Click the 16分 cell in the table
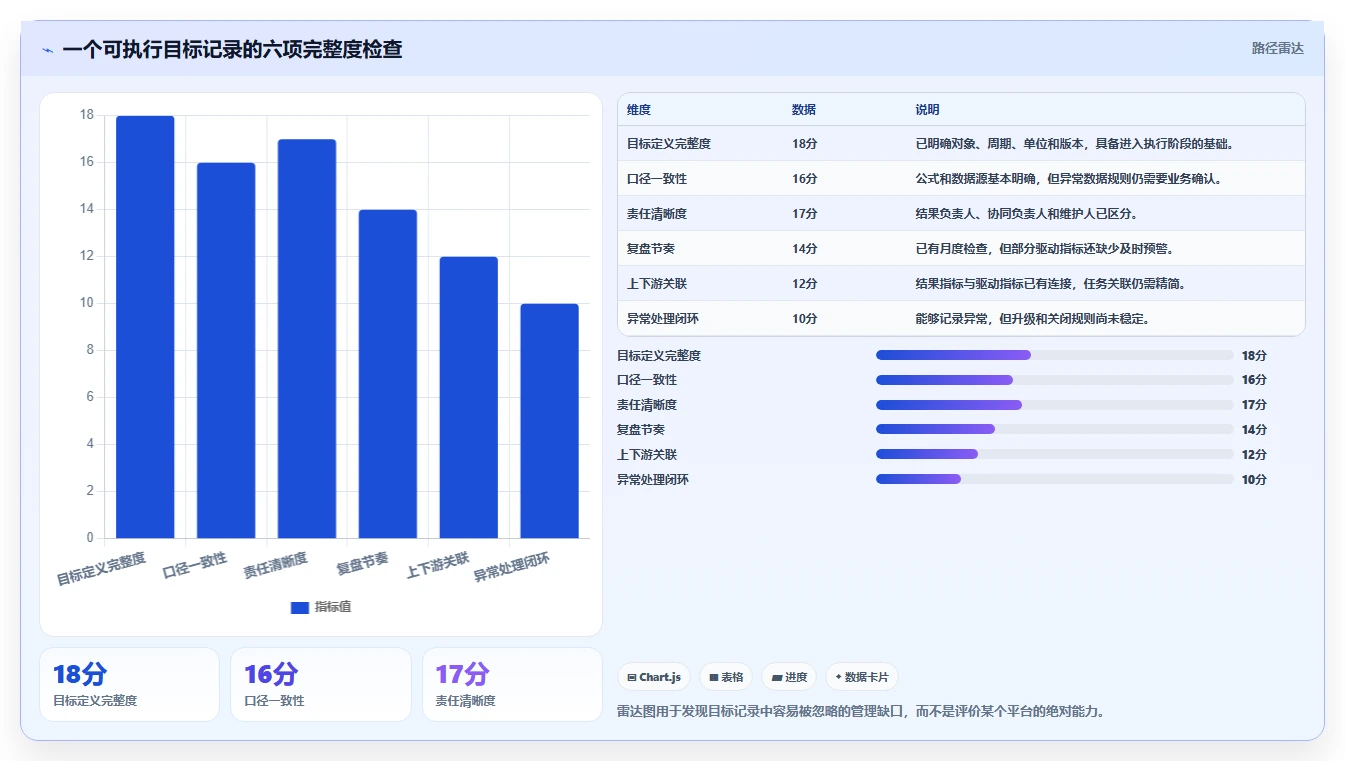Image resolution: width=1345 pixels, height=761 pixels. click(804, 179)
